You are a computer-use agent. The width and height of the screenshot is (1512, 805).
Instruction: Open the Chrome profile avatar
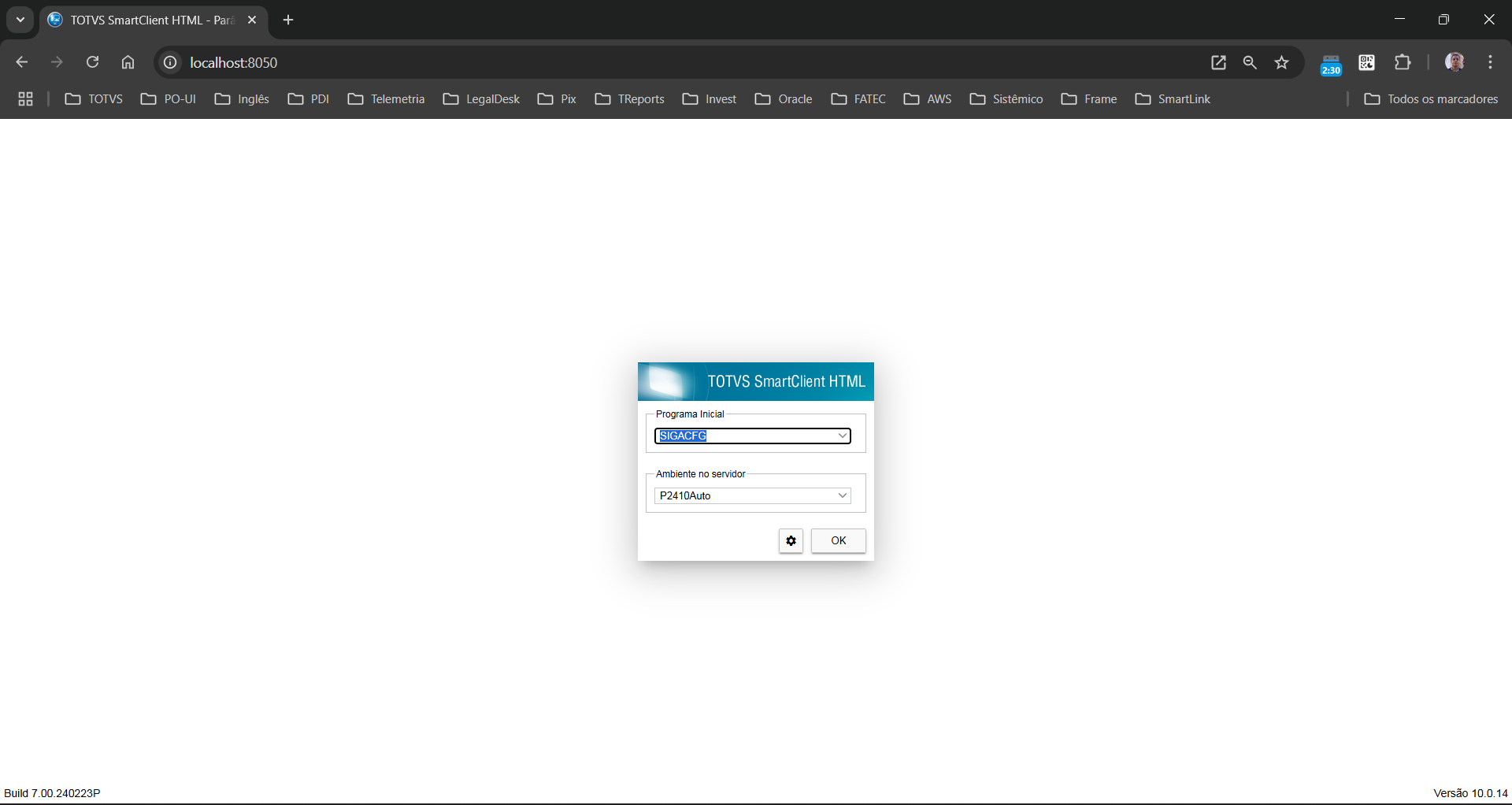point(1455,62)
